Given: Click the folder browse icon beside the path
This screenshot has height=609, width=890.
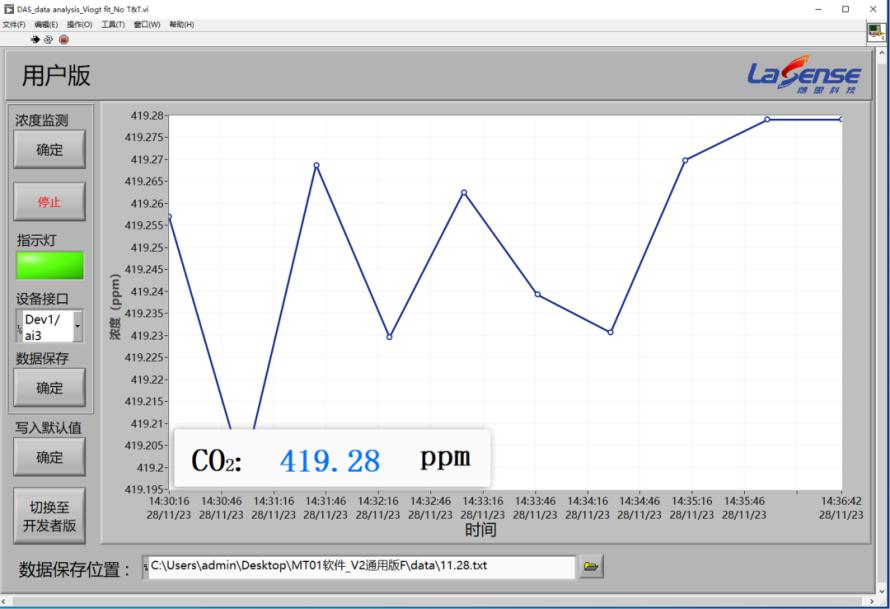Looking at the screenshot, I should click(x=591, y=568).
